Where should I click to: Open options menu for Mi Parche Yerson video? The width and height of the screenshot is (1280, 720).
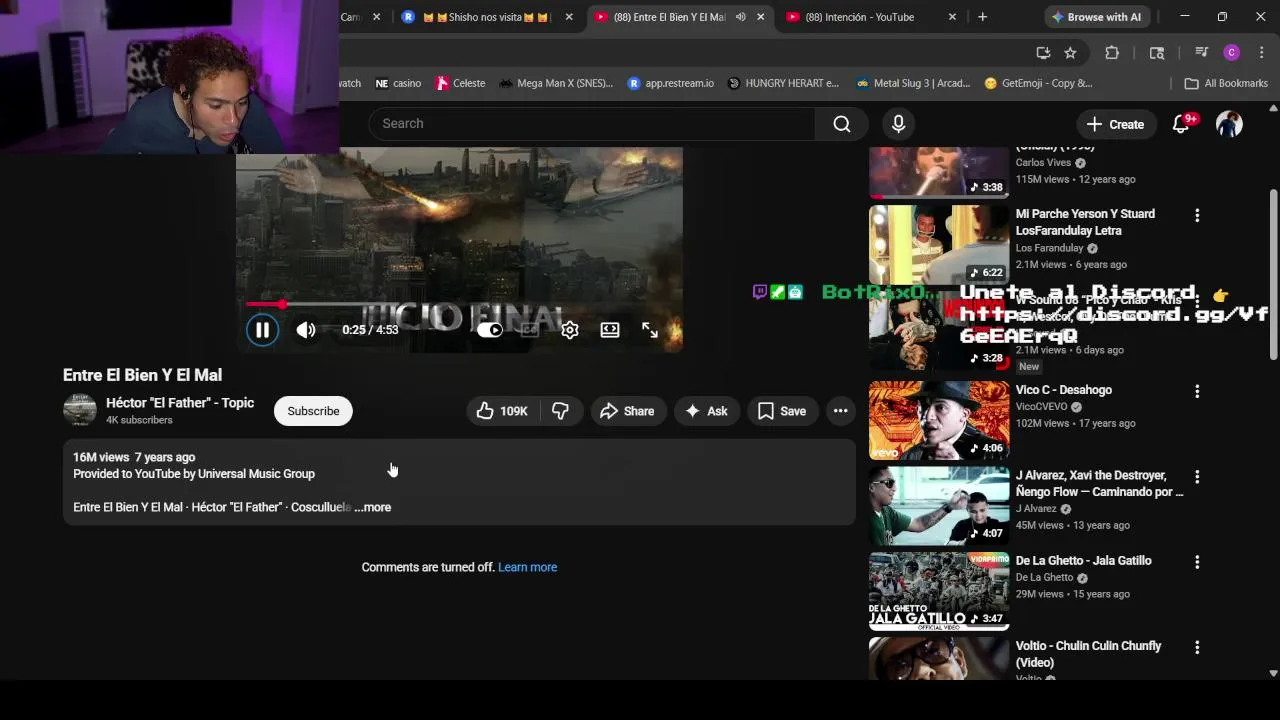(1197, 215)
